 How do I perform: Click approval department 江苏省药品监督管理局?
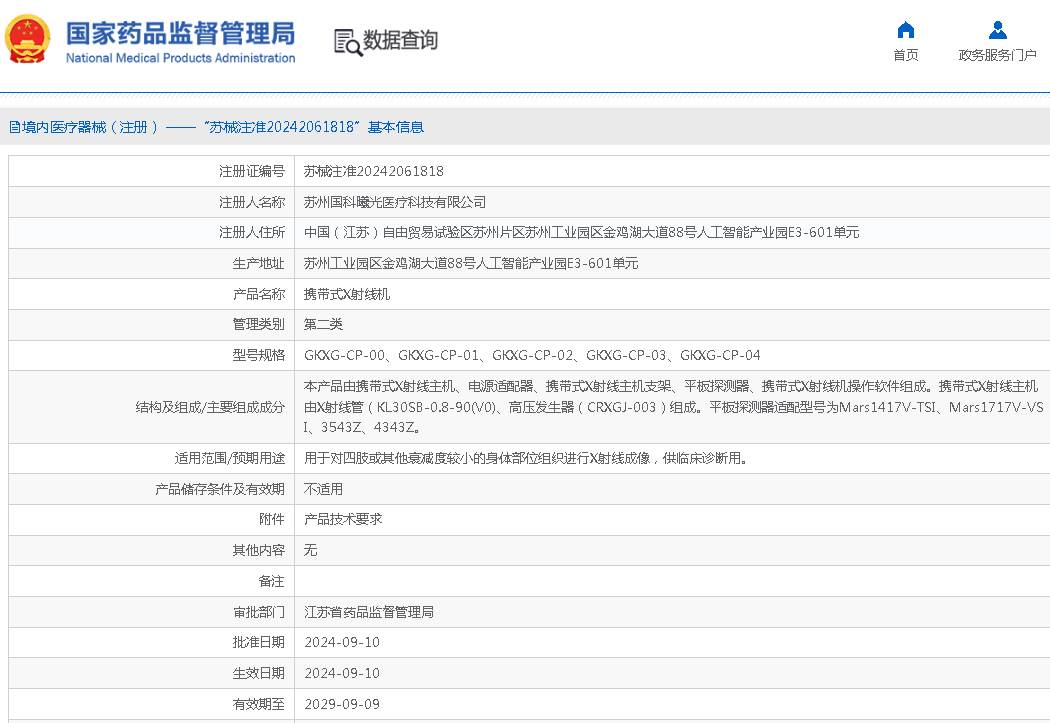click(x=369, y=612)
